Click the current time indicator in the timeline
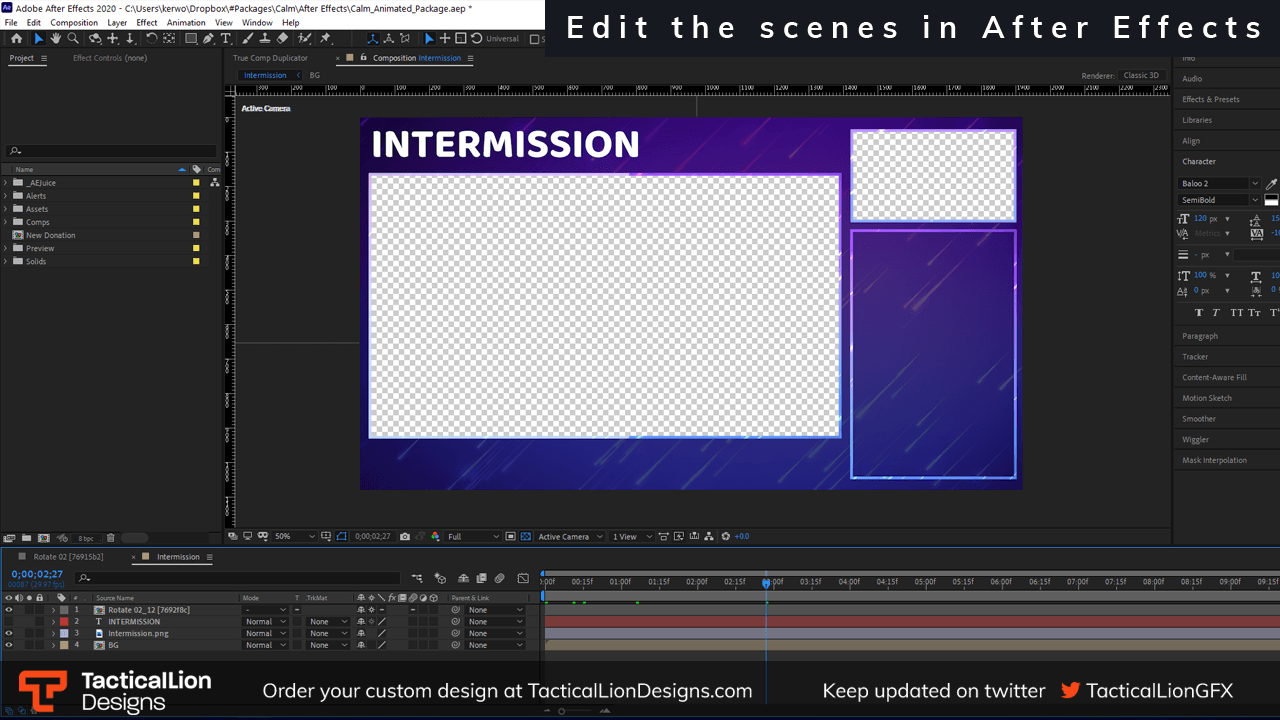This screenshot has height=720, width=1280. pos(766,583)
